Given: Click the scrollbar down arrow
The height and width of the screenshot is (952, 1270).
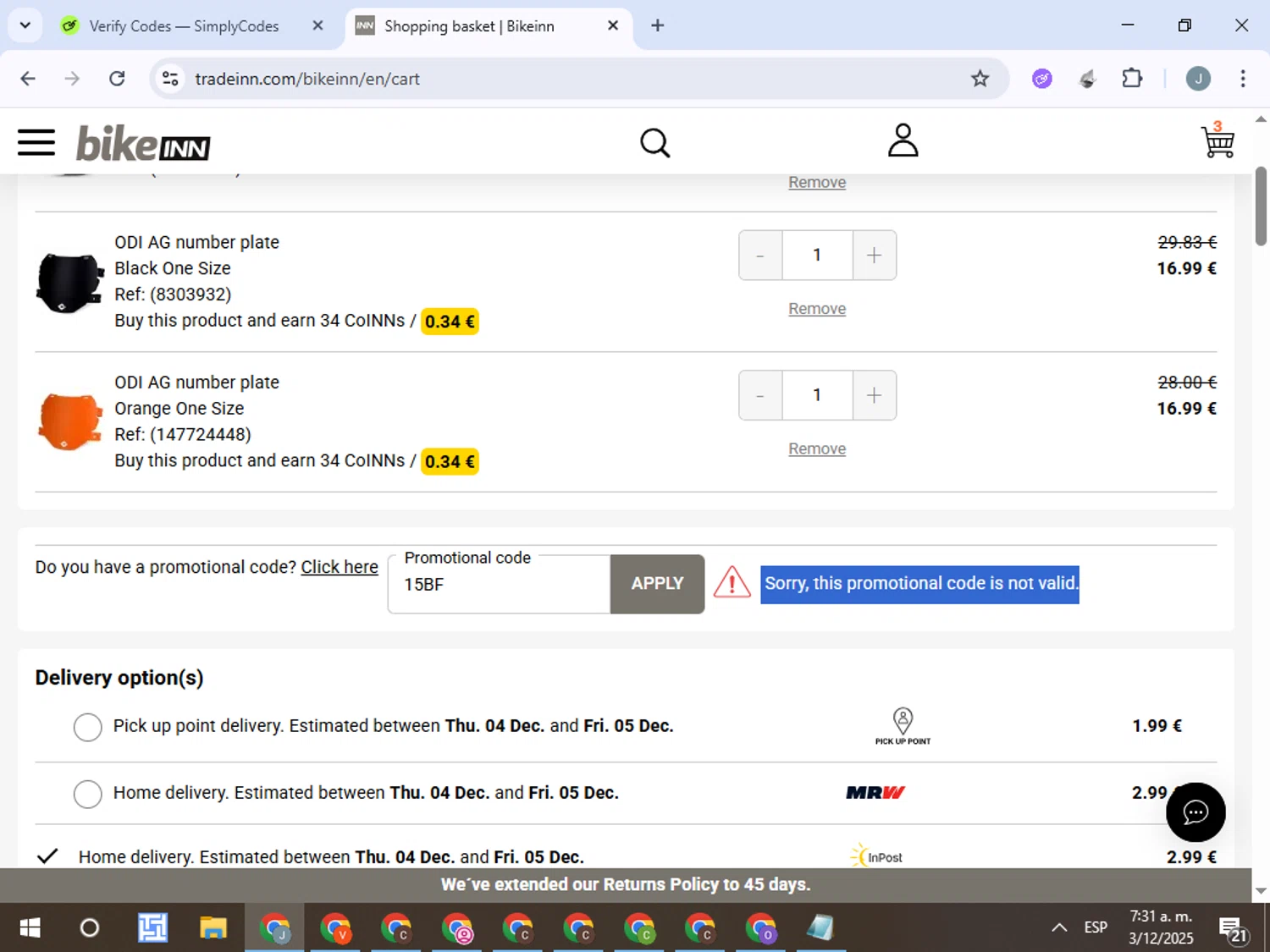Looking at the screenshot, I should point(1261,890).
